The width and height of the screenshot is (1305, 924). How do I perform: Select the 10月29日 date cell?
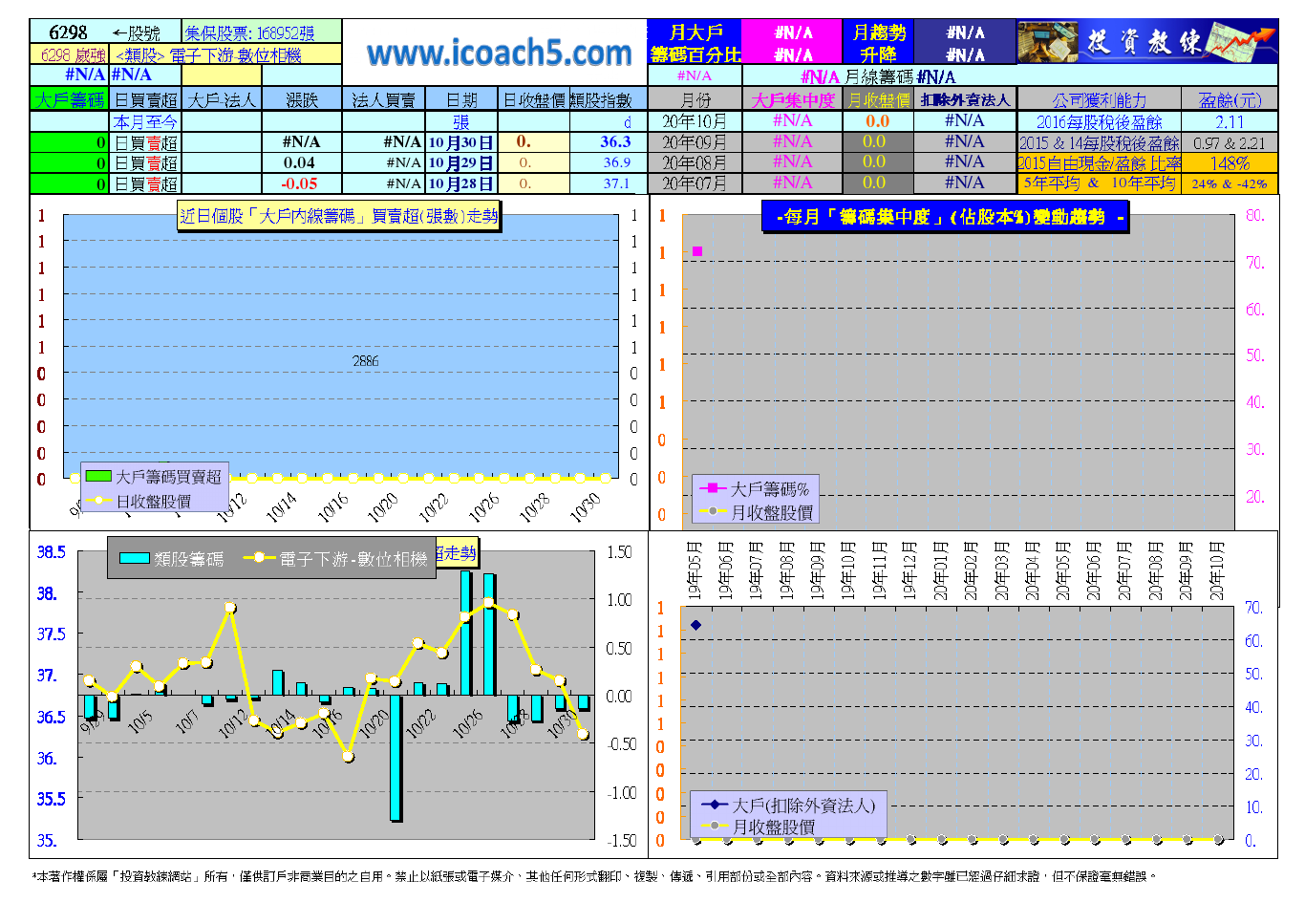pos(461,162)
